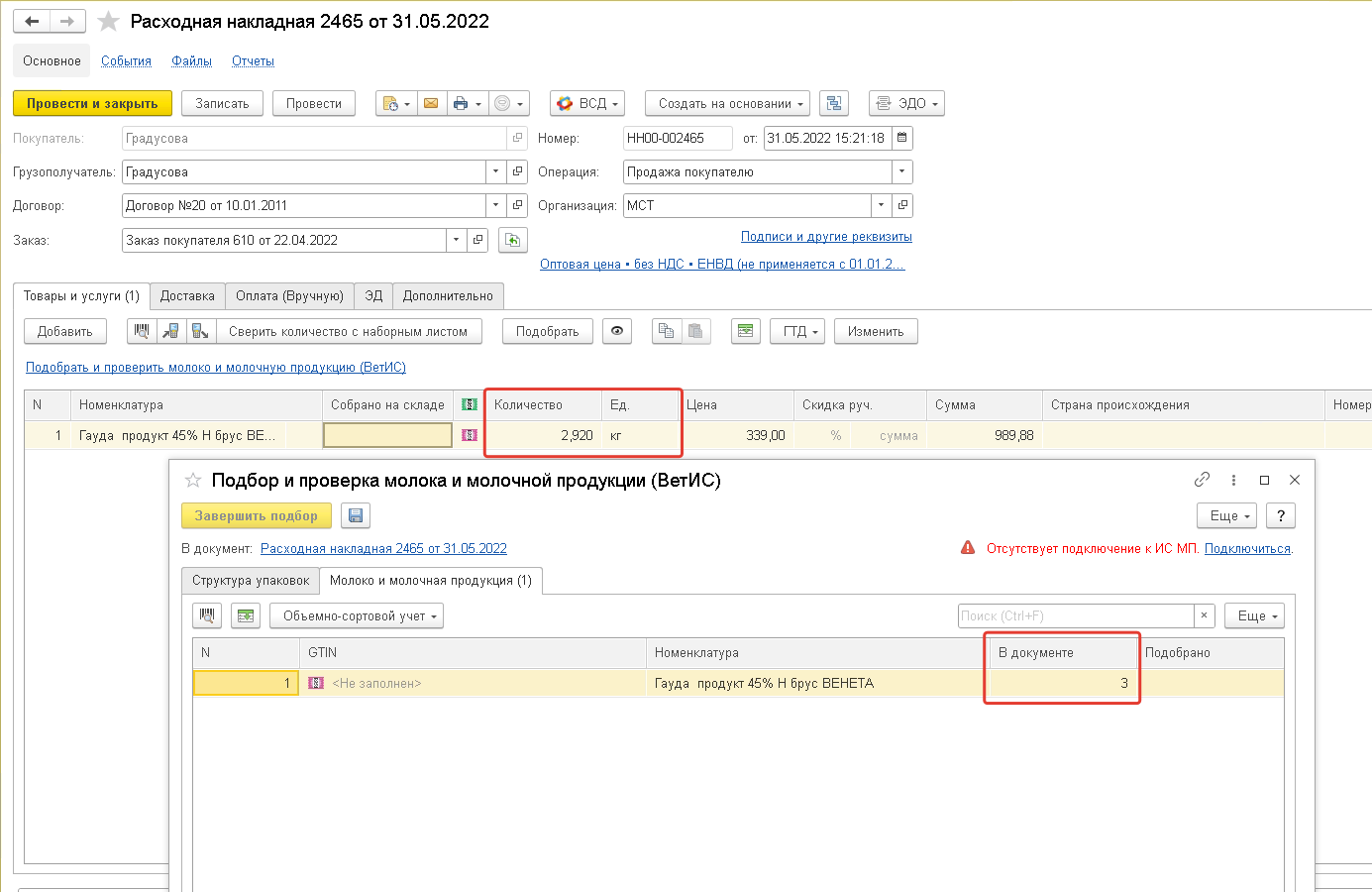Click the Записать button
1372x892 pixels.
pos(222,103)
